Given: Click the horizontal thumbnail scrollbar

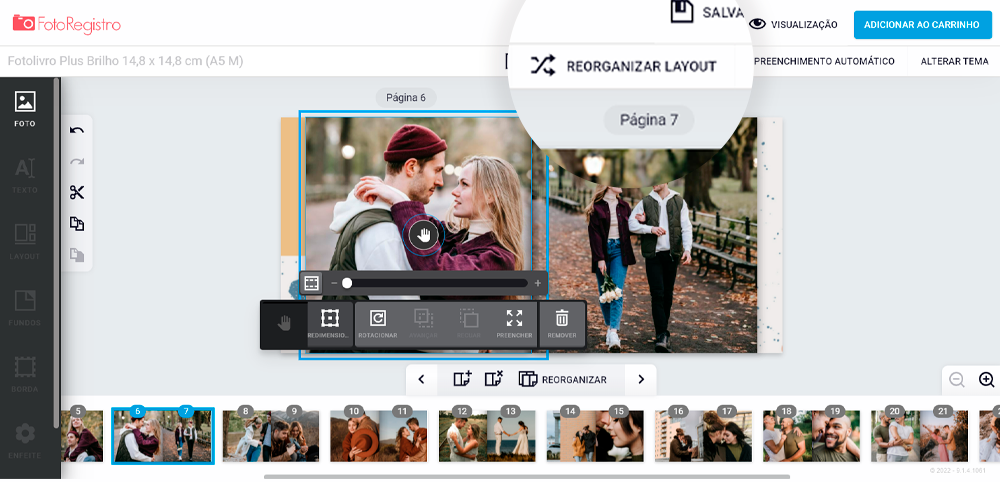Looking at the screenshot, I should pos(527,476).
